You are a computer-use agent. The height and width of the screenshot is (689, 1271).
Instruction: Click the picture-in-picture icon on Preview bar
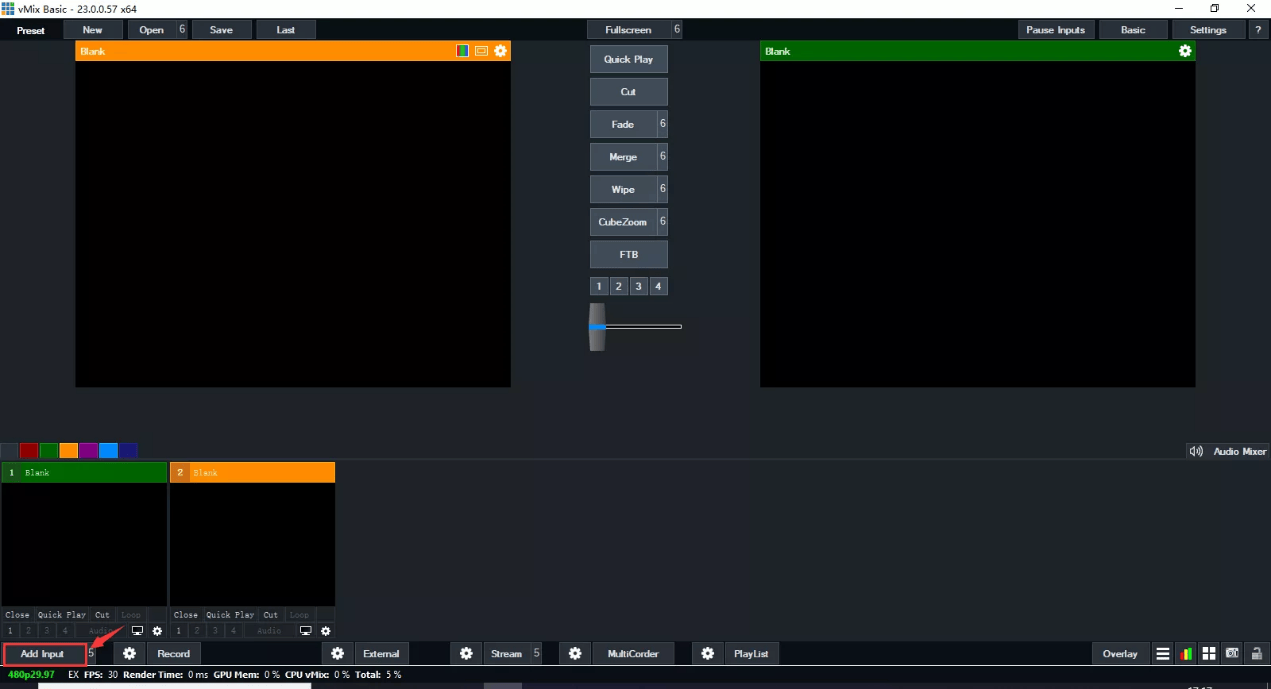pos(481,50)
